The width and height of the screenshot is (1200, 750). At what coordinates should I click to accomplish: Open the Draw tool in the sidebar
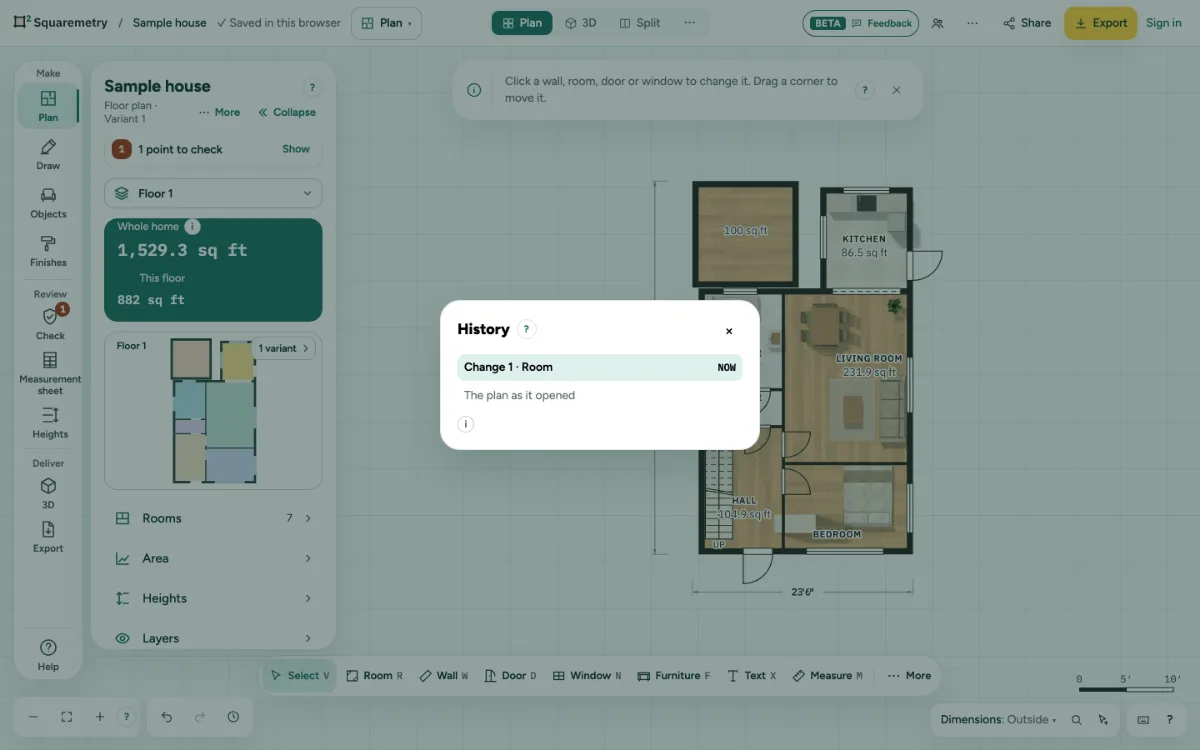(48, 155)
